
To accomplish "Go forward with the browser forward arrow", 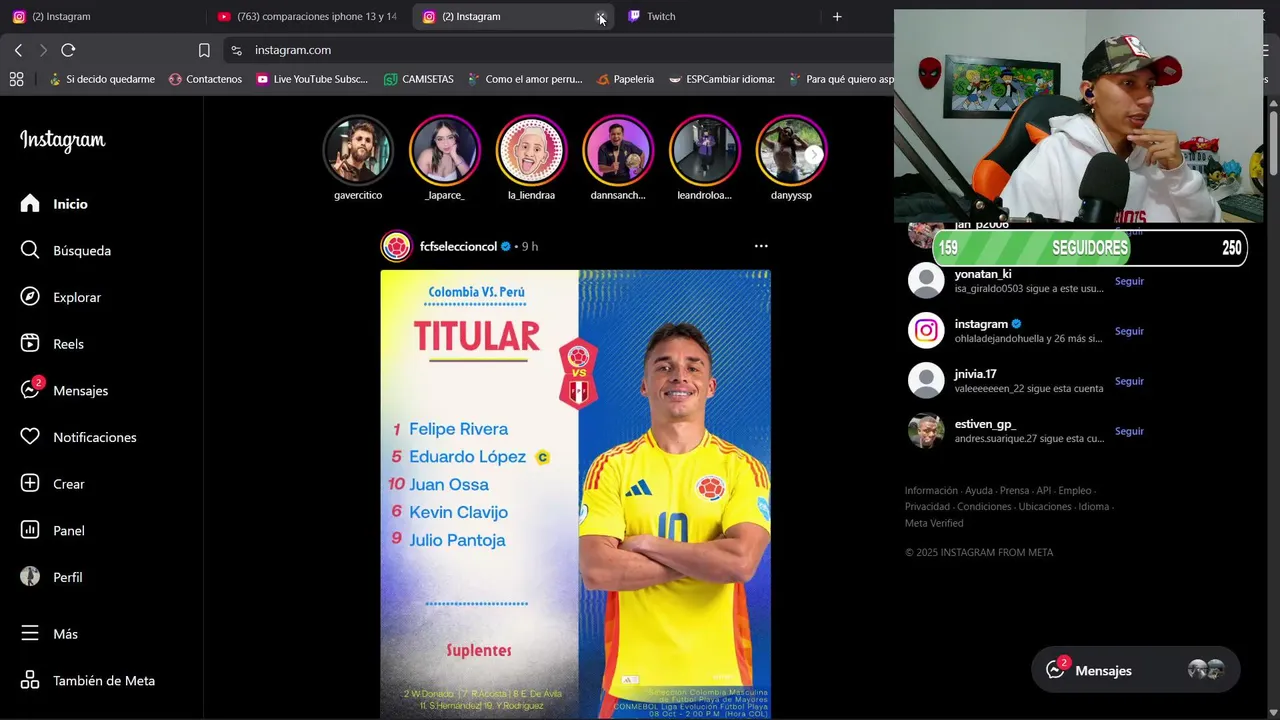I will [x=43, y=50].
